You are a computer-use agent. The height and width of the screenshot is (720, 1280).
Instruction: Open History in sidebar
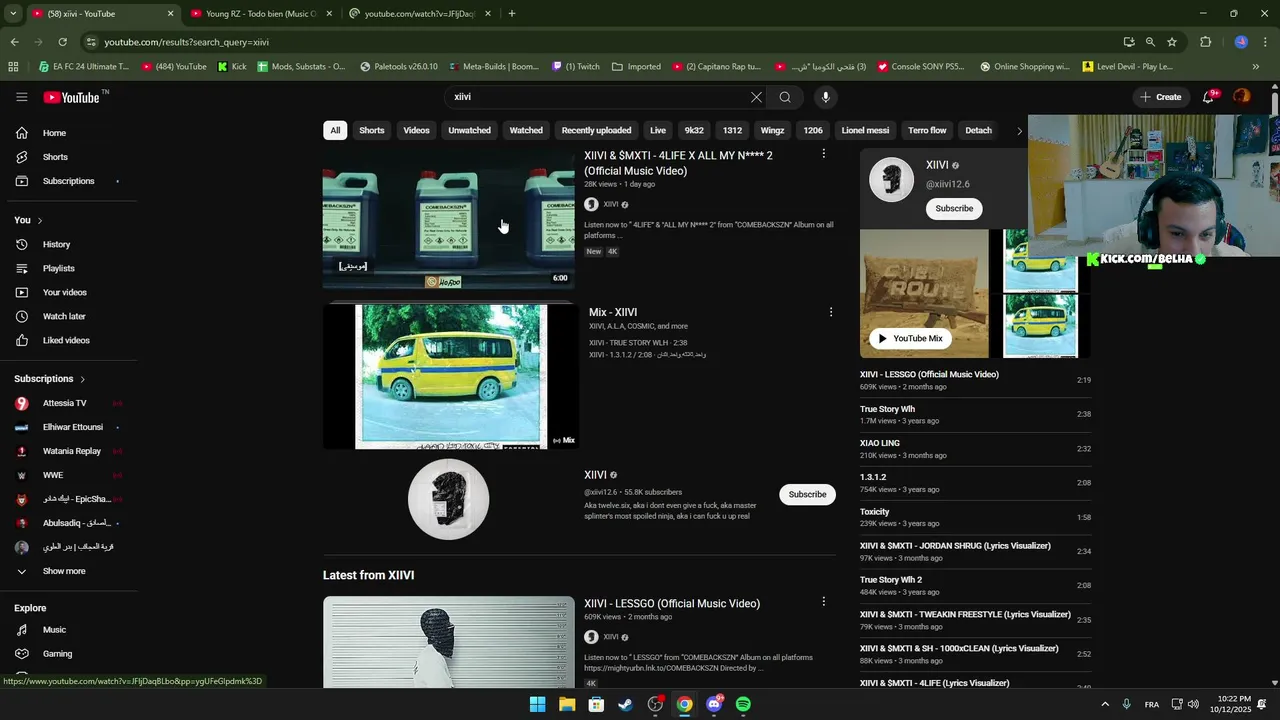pyautogui.click(x=56, y=244)
